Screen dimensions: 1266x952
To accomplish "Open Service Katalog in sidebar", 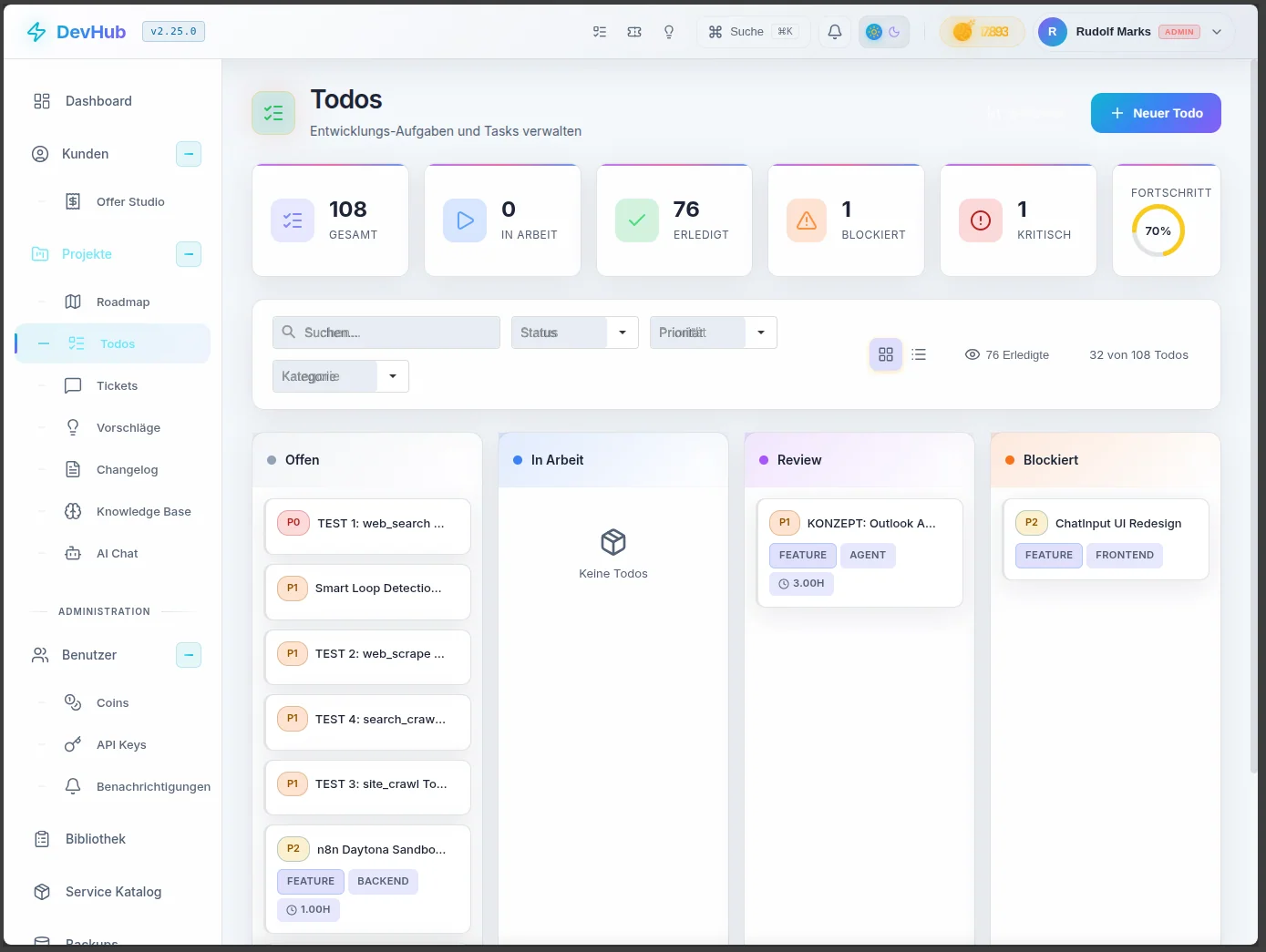I will [113, 892].
